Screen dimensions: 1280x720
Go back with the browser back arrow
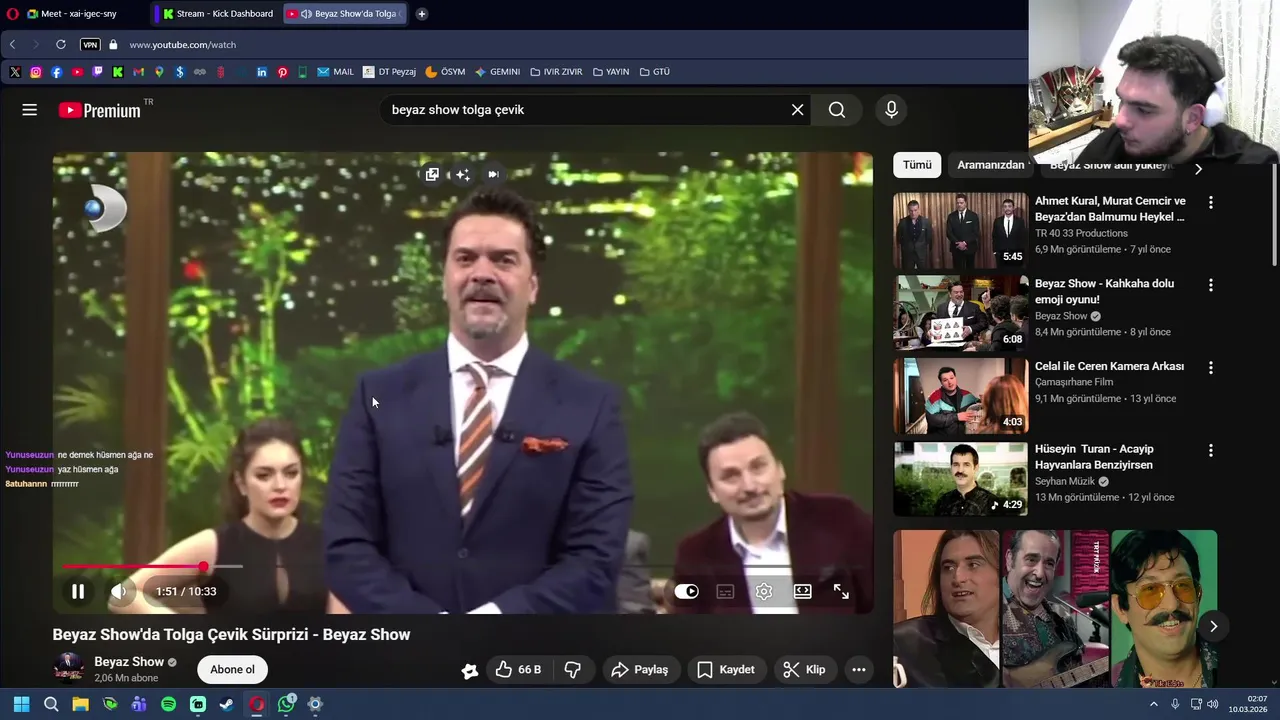(12, 45)
